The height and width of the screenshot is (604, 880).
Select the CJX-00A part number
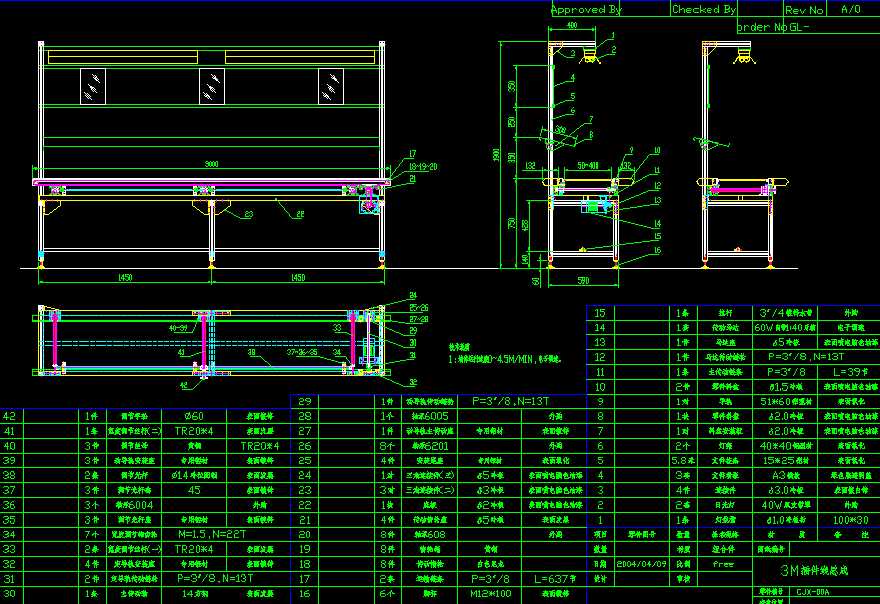click(813, 592)
